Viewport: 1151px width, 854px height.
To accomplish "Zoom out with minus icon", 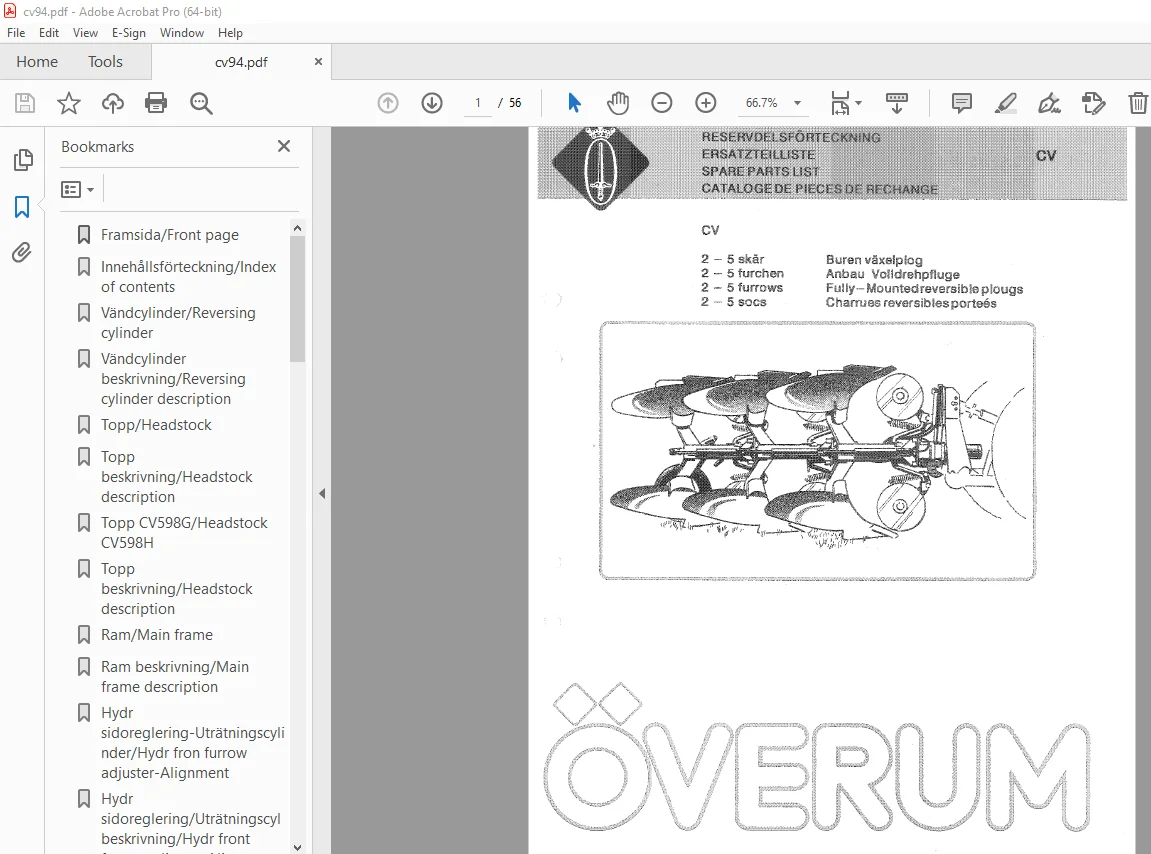I will coord(661,103).
